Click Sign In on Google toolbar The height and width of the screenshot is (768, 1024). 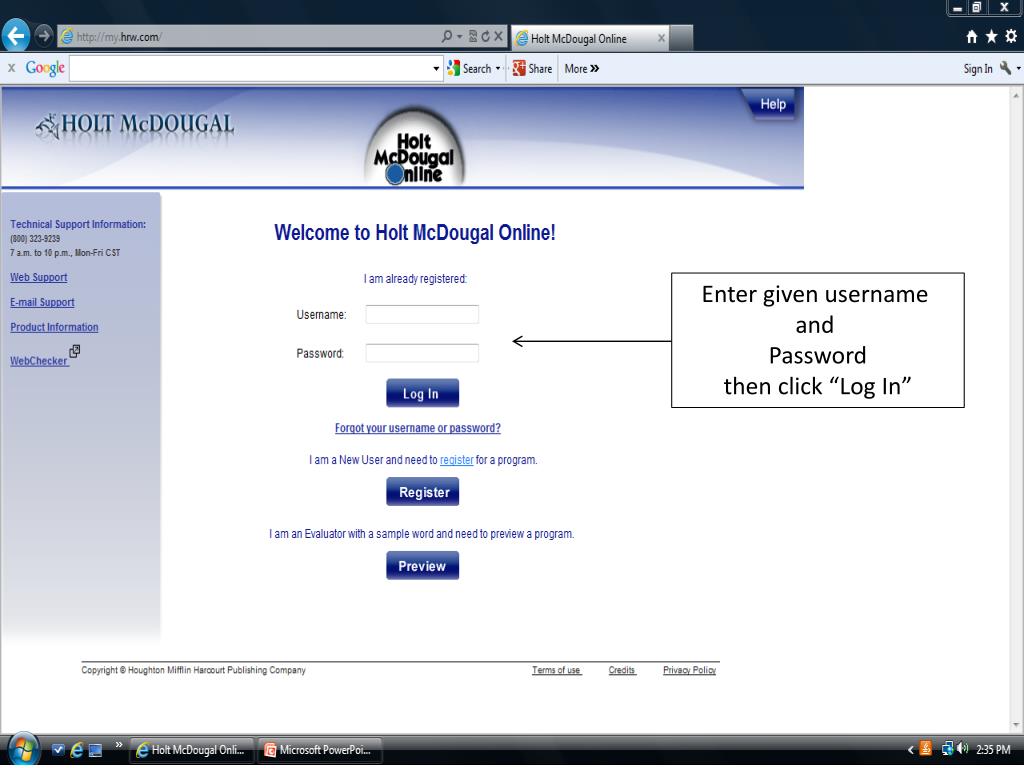click(x=978, y=69)
